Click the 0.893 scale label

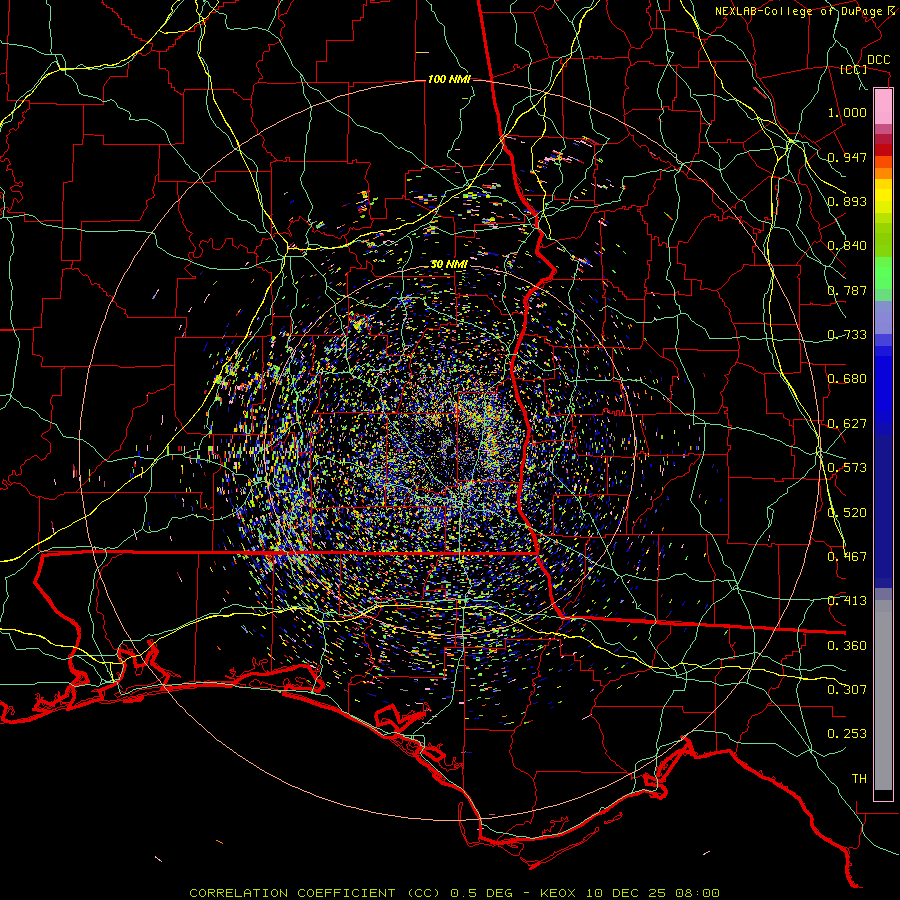(x=847, y=201)
